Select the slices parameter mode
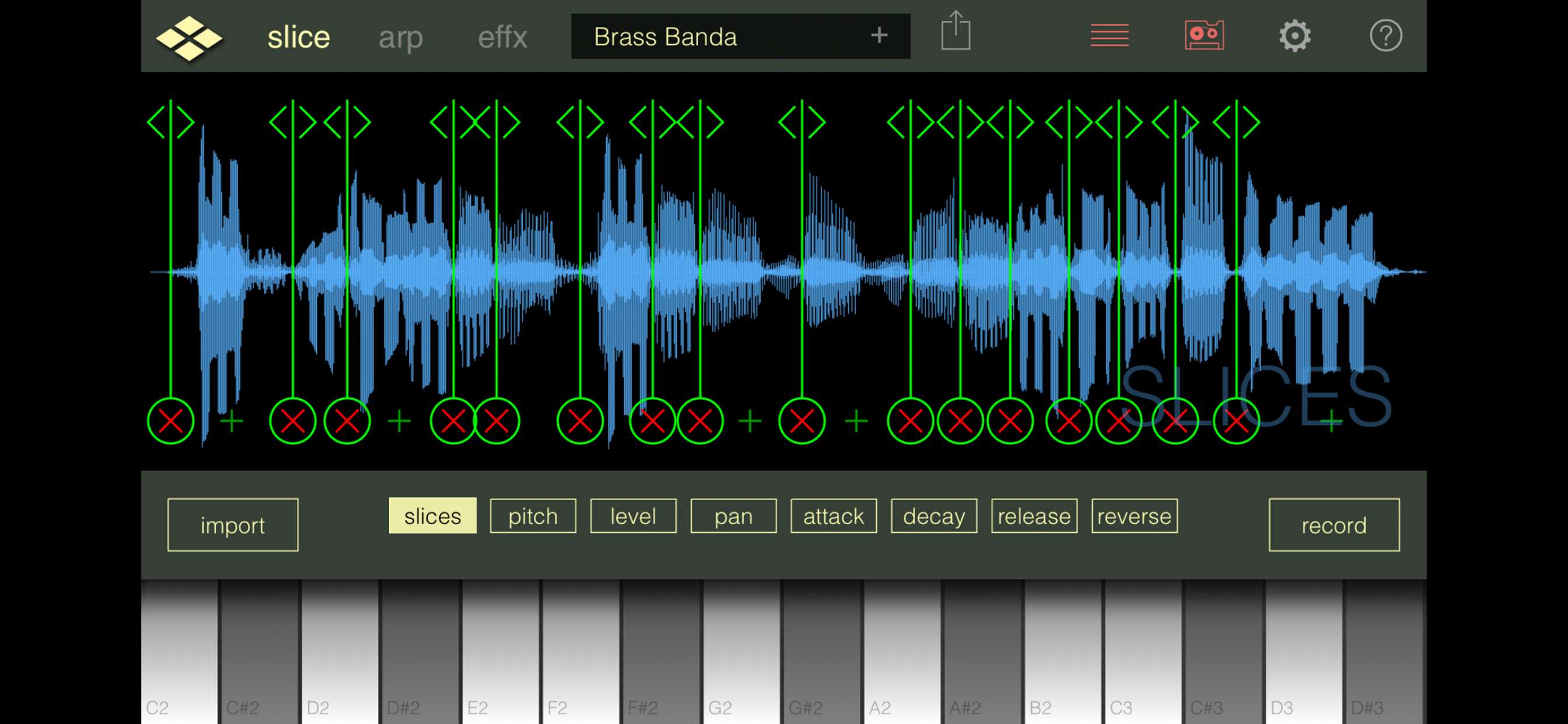This screenshot has height=724, width=1568. (432, 516)
